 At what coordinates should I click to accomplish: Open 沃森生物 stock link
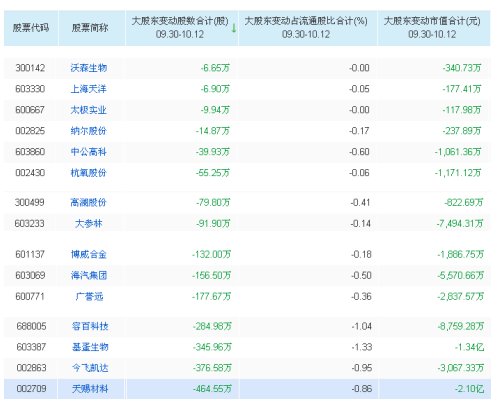(89, 68)
